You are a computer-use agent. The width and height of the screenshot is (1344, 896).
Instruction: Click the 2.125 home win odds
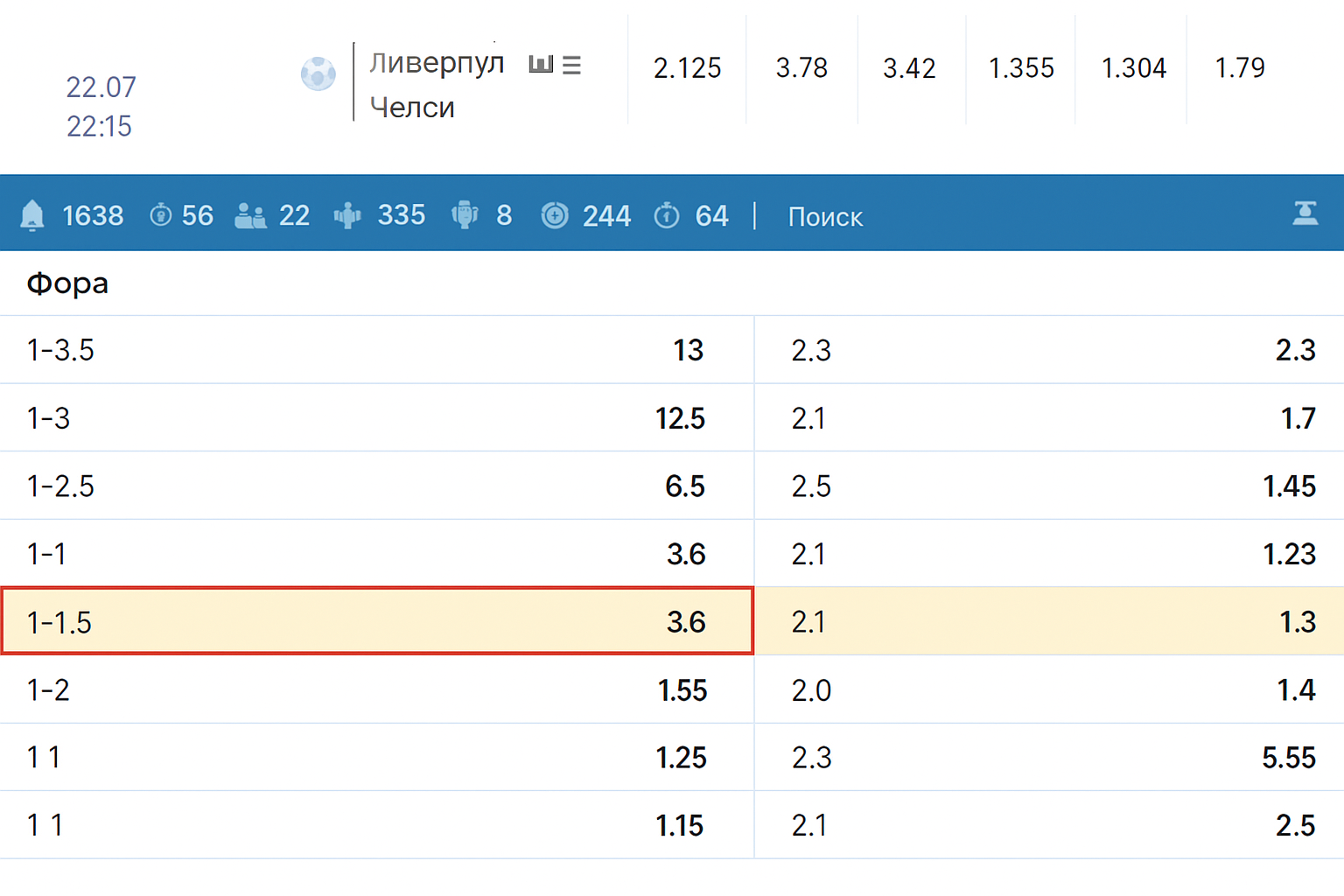(688, 68)
